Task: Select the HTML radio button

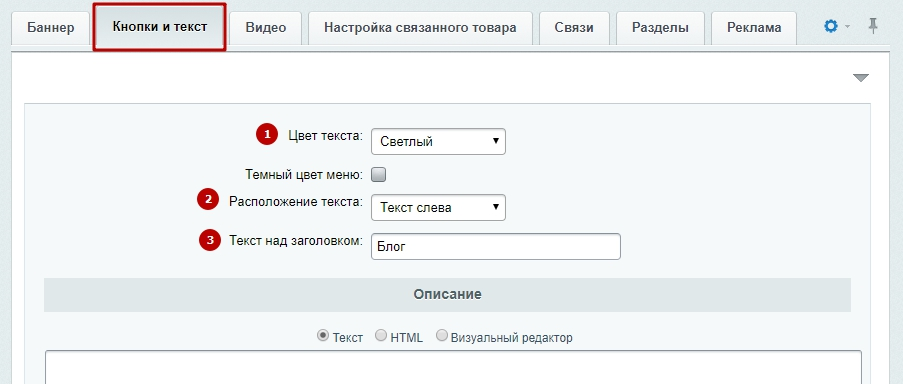Action: 381,336
